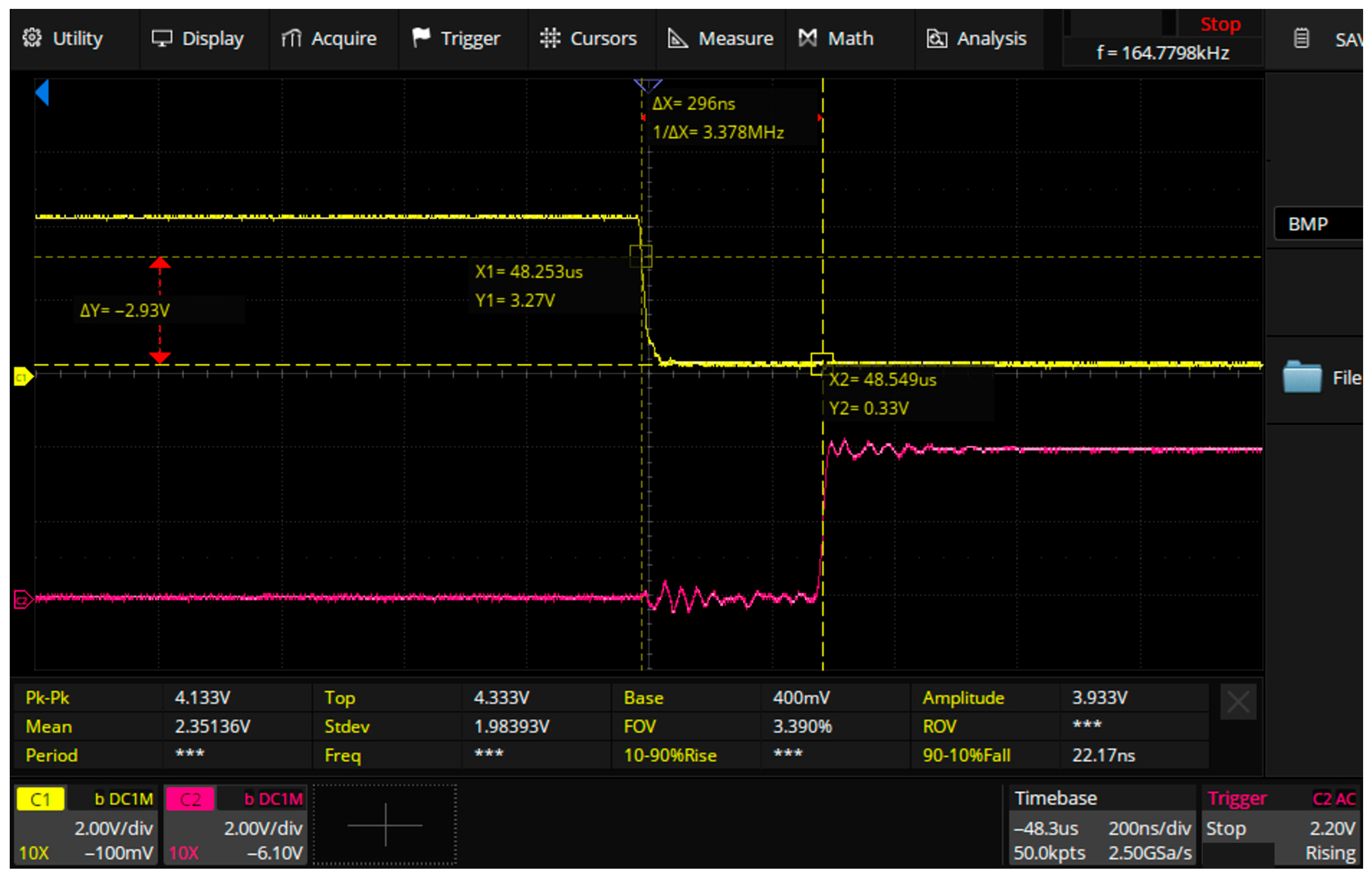Click the blue trigger level arrow marker
Image resolution: width=1372 pixels, height=878 pixels.
42,92
